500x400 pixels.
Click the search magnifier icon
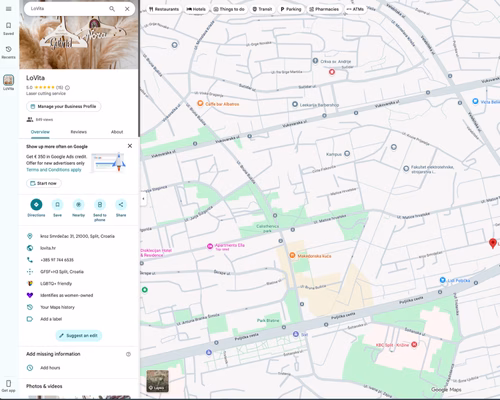112,9
